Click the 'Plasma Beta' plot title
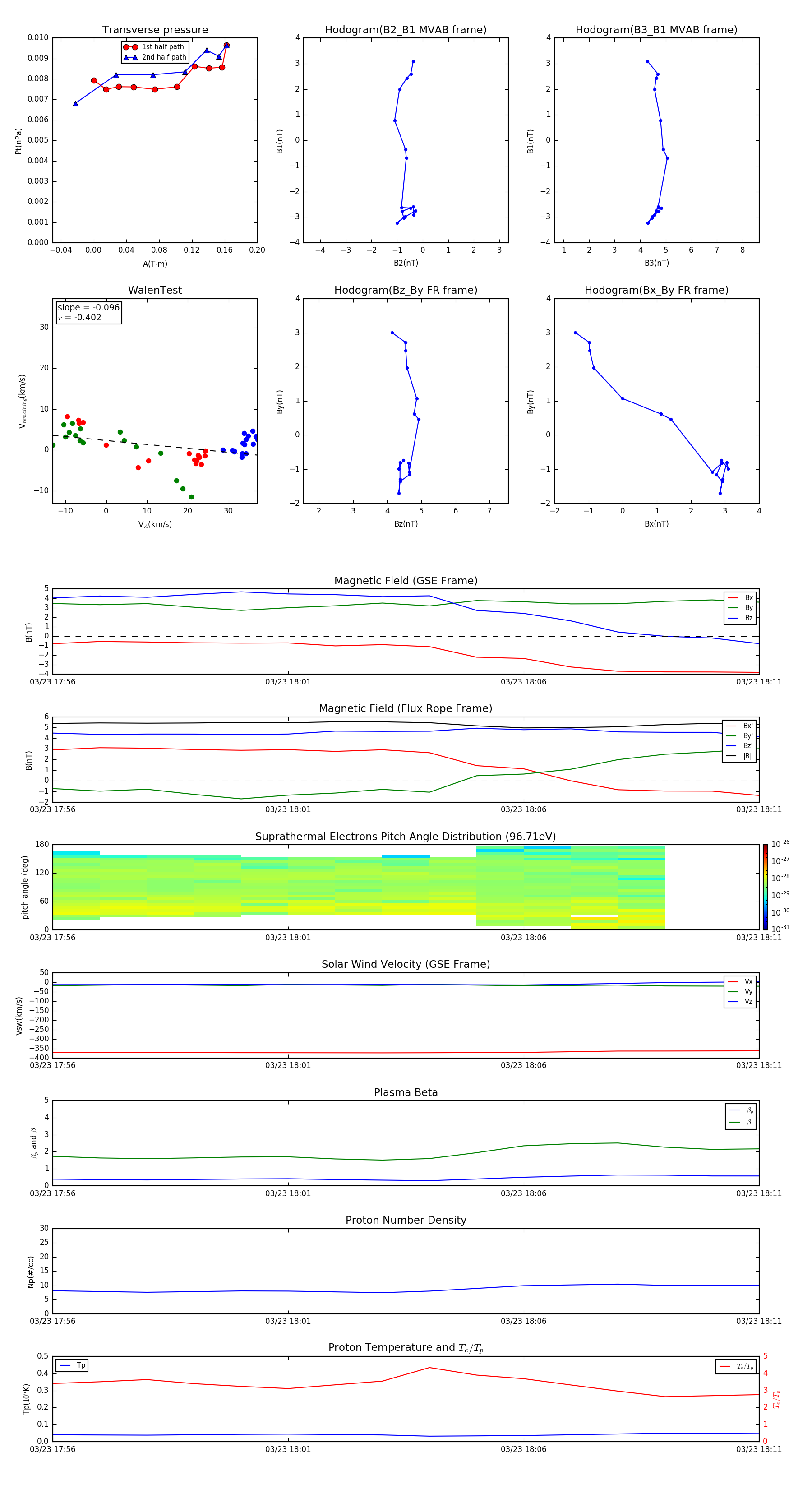Screen dimensions: 812x1489 pyautogui.click(x=406, y=1092)
